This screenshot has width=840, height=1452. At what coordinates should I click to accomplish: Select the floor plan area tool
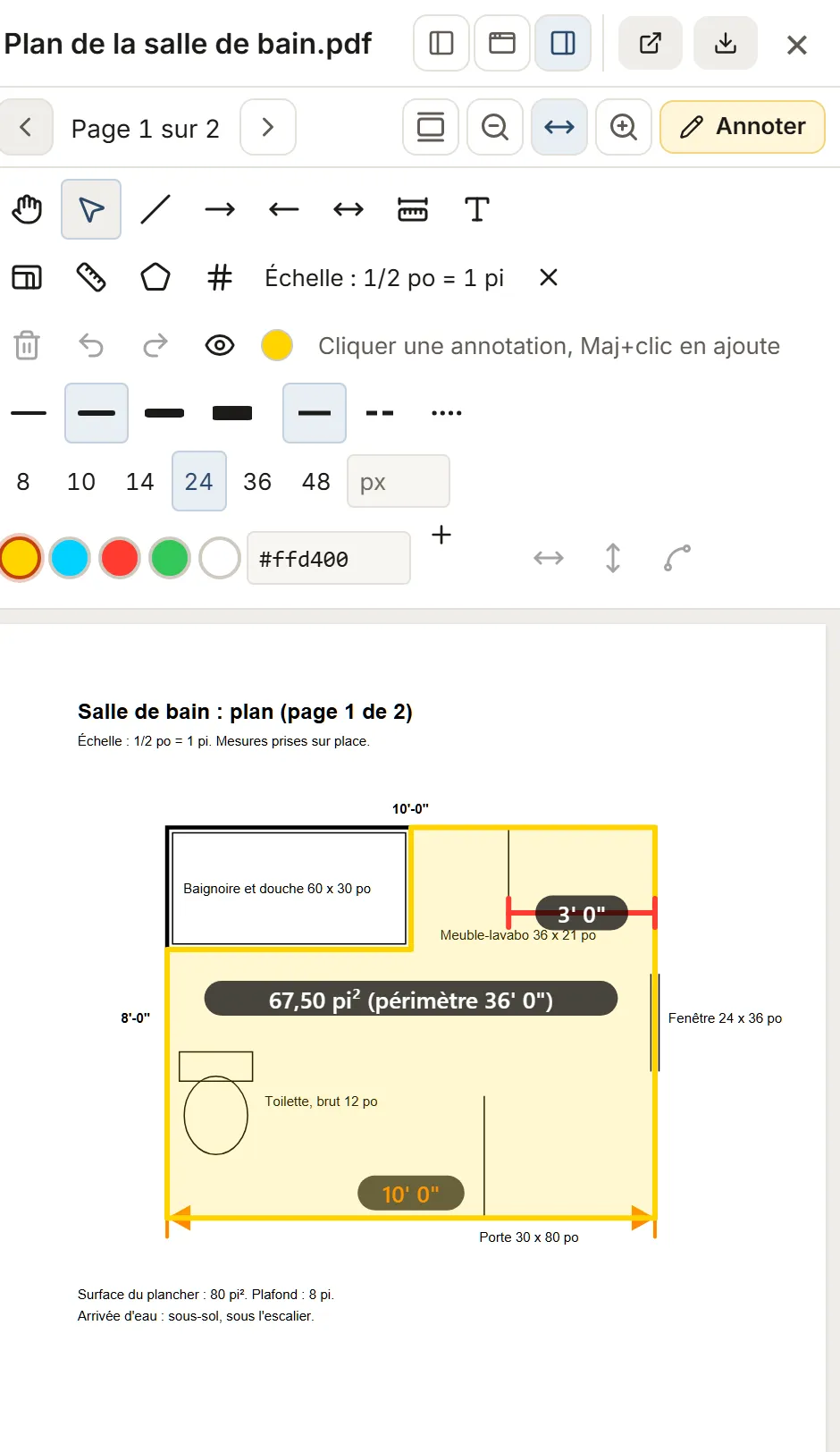[27, 277]
